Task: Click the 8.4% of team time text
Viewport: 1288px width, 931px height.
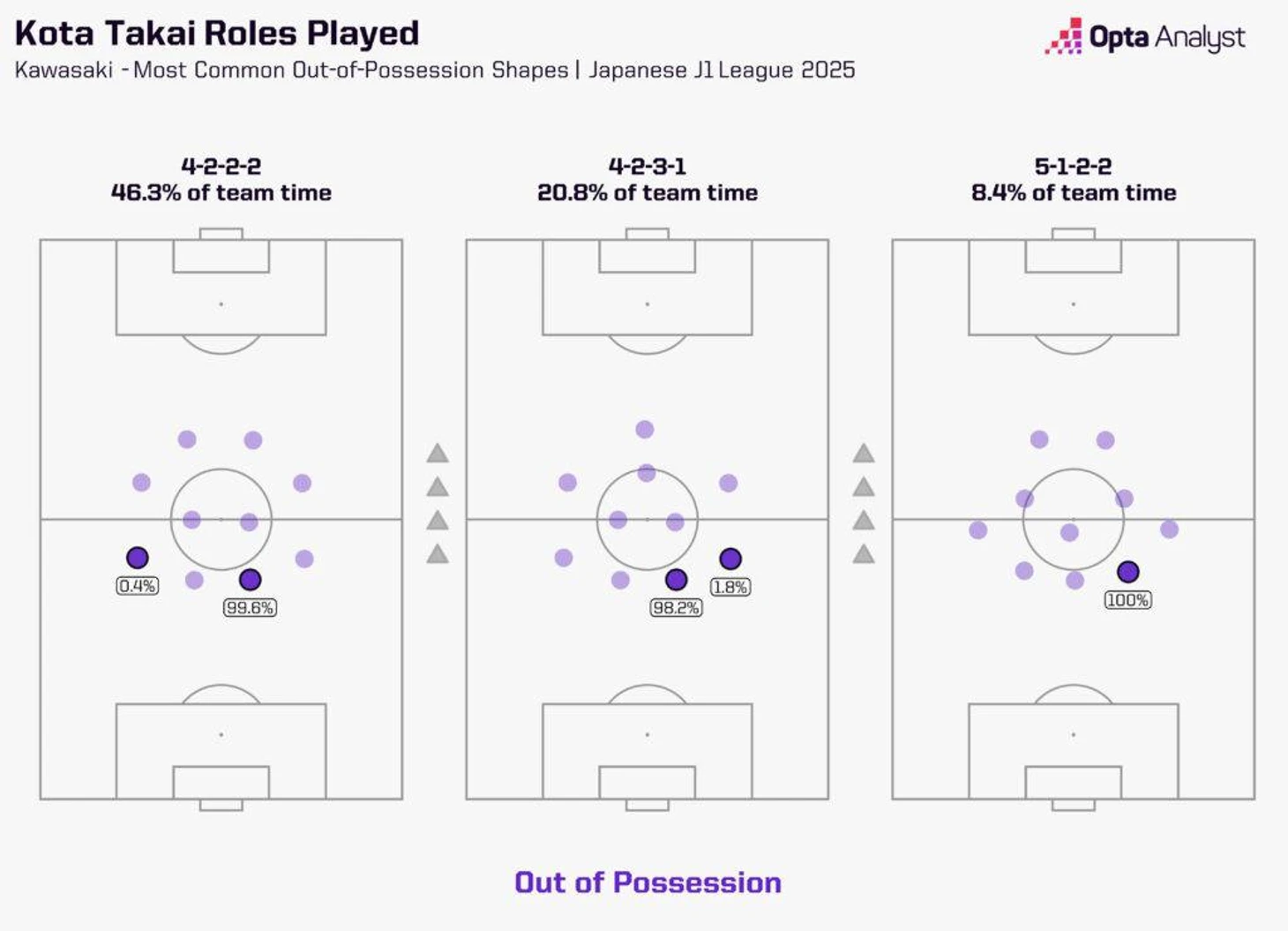Action: 1074,193
